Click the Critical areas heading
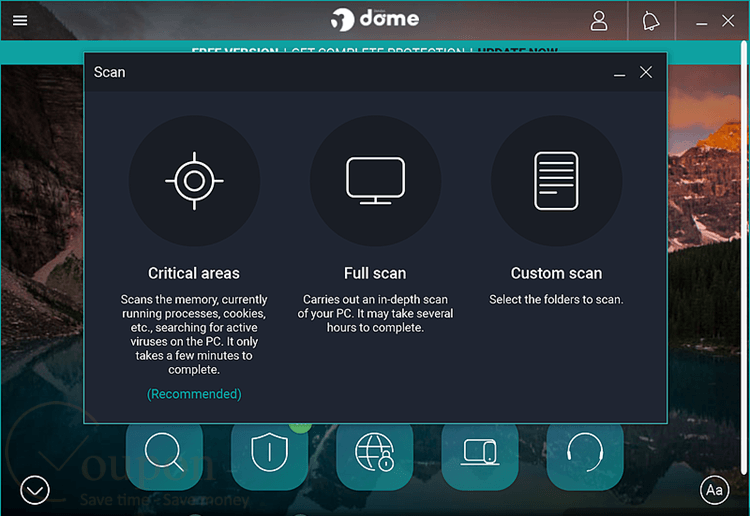Viewport: 750px width, 516px height. tap(194, 273)
